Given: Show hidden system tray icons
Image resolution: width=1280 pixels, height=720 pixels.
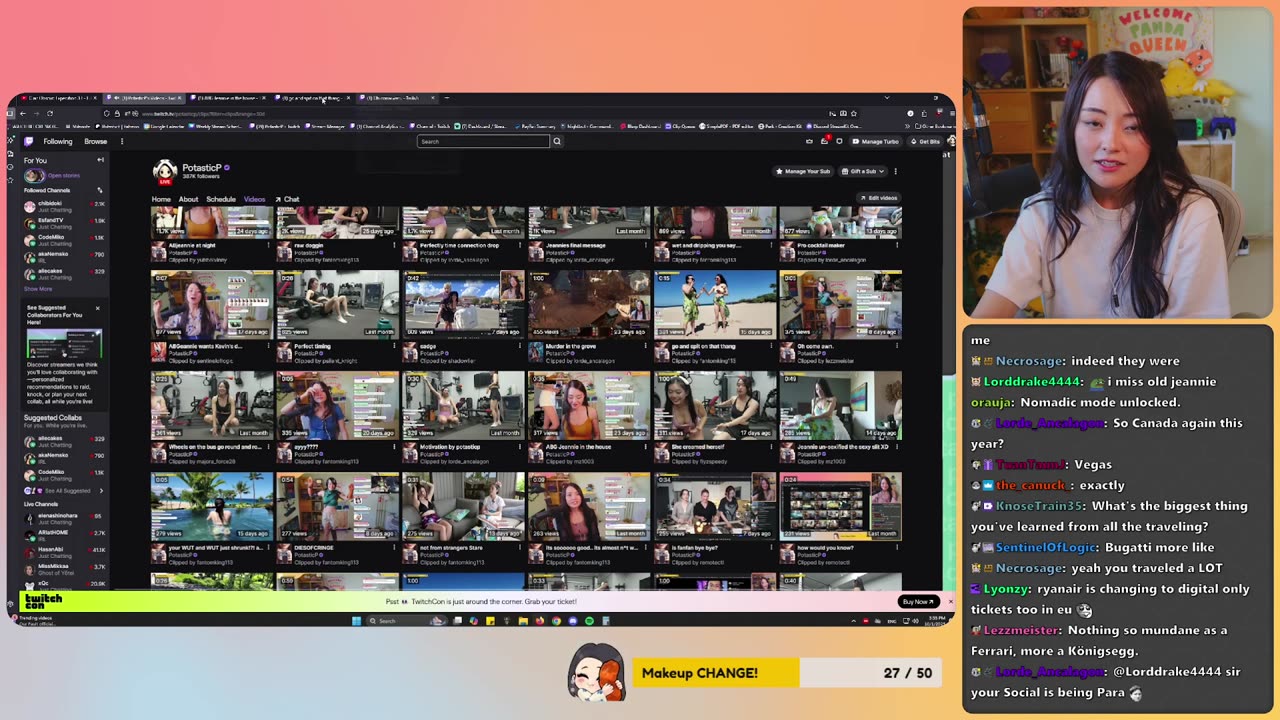Looking at the screenshot, I should click(853, 621).
